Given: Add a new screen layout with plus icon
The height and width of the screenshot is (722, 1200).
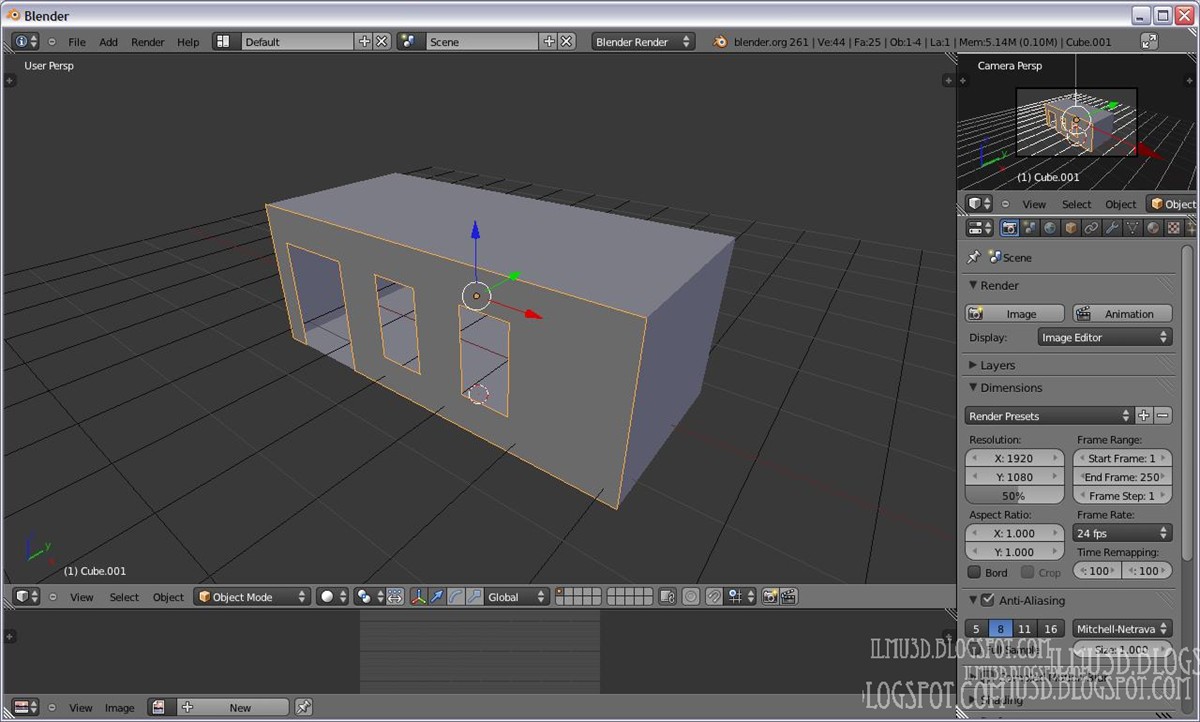Looking at the screenshot, I should (364, 41).
